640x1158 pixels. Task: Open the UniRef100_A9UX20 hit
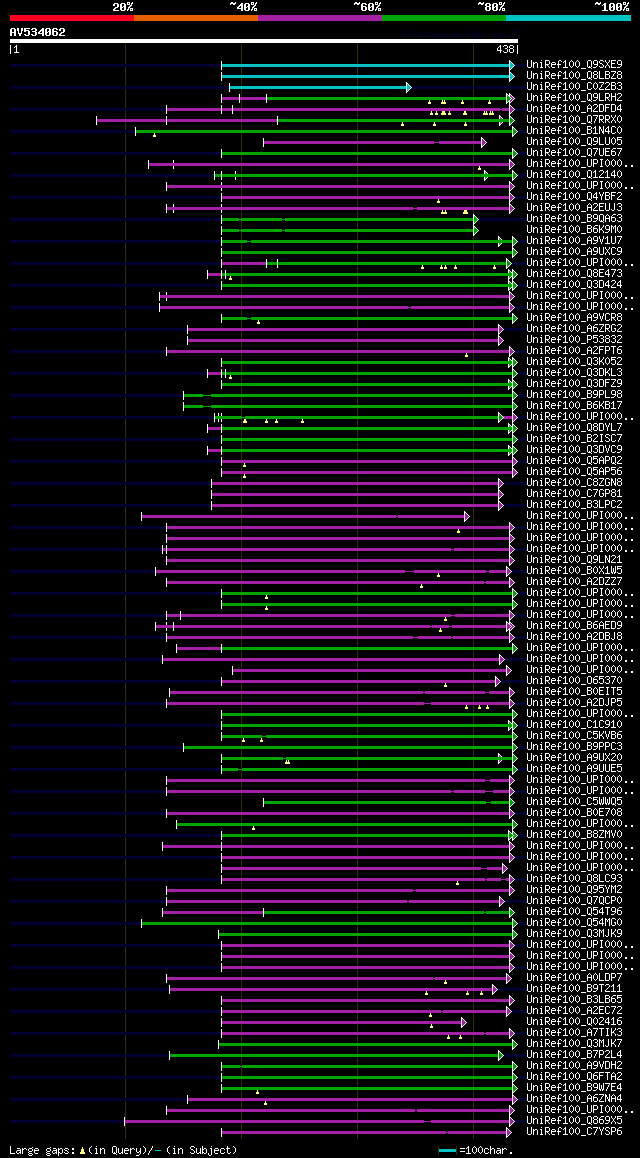click(574, 758)
